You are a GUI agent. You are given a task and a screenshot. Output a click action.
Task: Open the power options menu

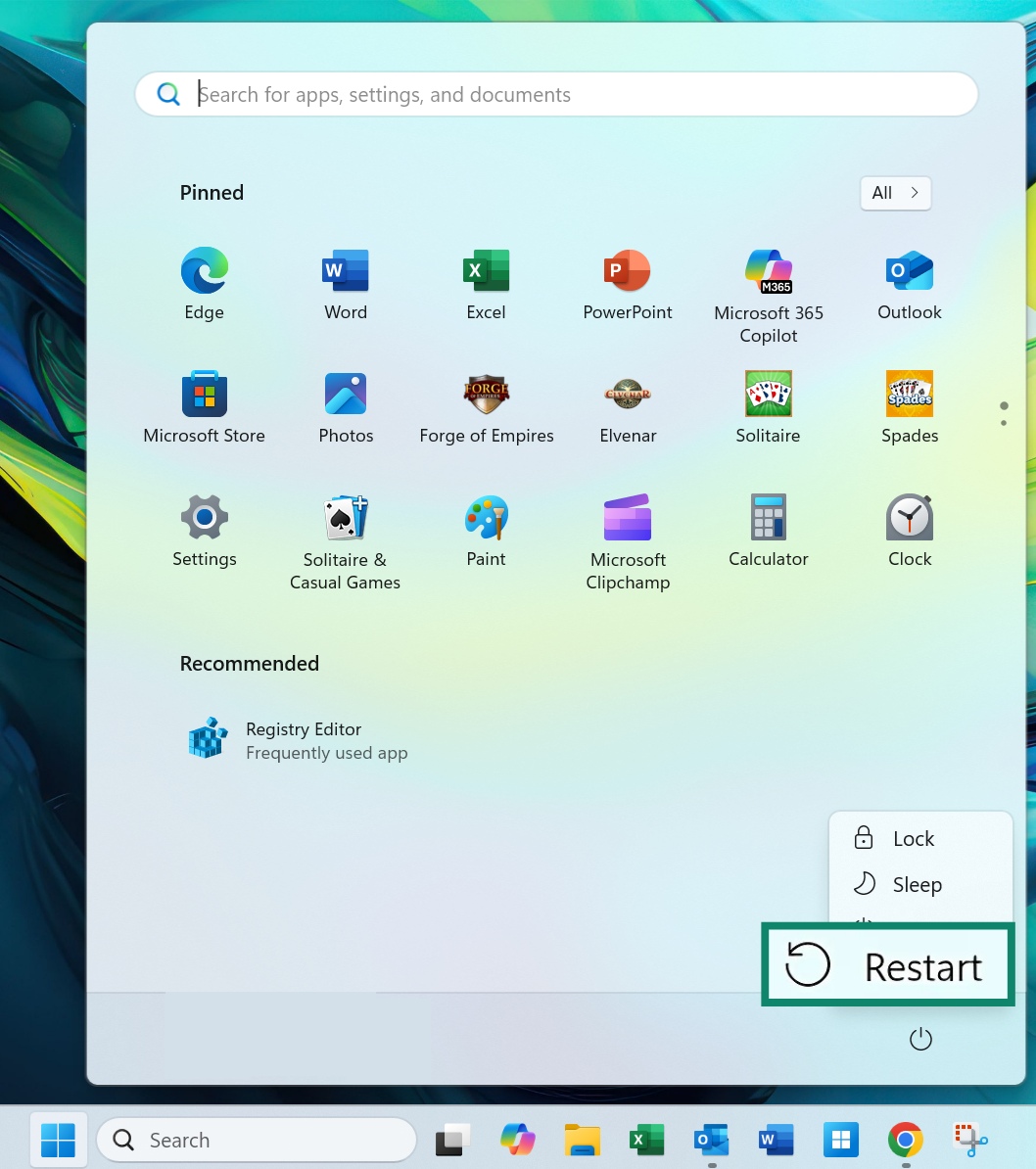(x=919, y=1039)
